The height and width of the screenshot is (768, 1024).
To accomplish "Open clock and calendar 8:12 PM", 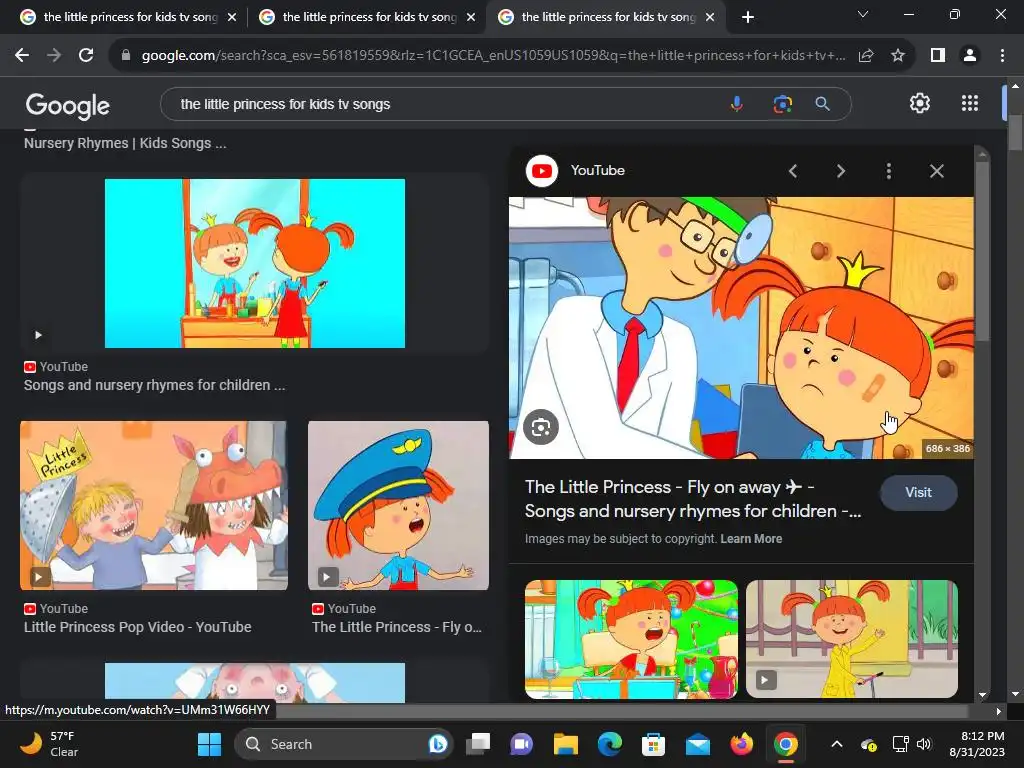I will coord(977,744).
